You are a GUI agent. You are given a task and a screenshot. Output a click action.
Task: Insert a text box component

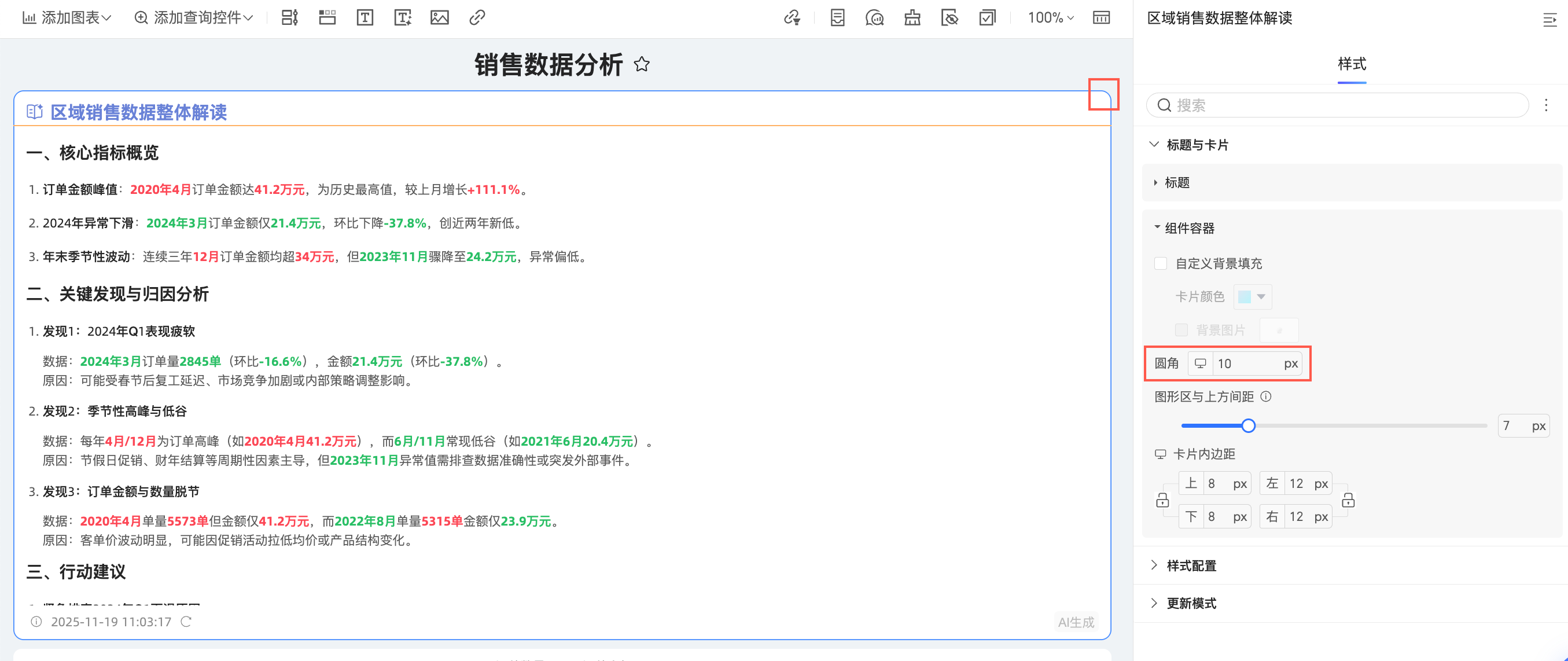click(x=365, y=17)
